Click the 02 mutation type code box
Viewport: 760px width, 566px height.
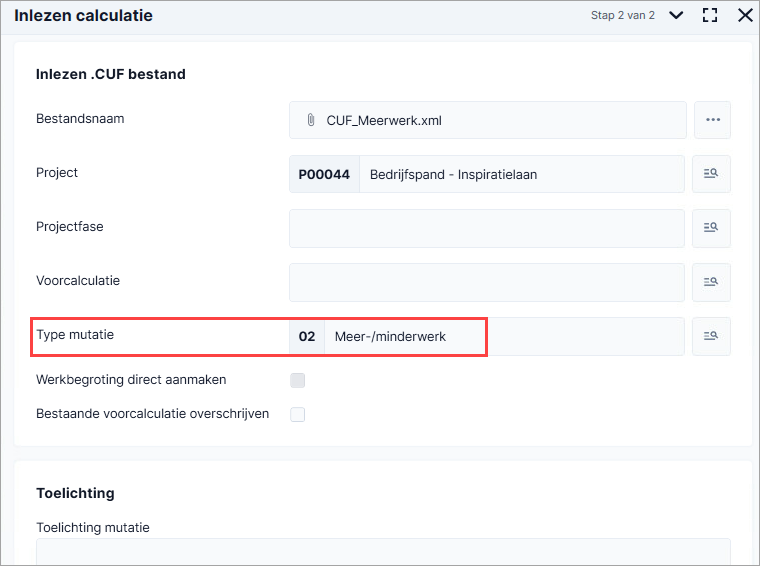pos(307,336)
